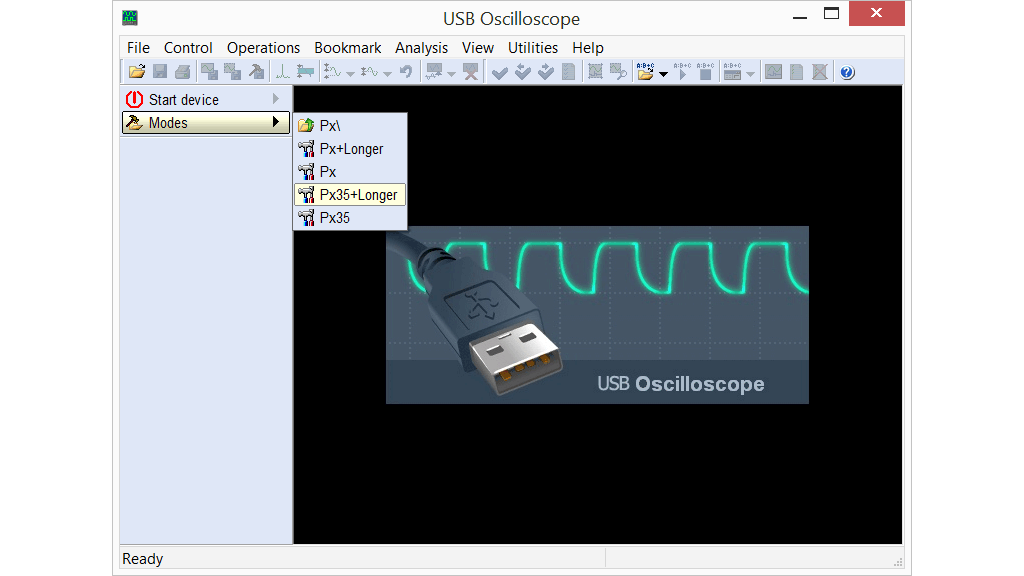Click the document page view icon

click(x=797, y=72)
